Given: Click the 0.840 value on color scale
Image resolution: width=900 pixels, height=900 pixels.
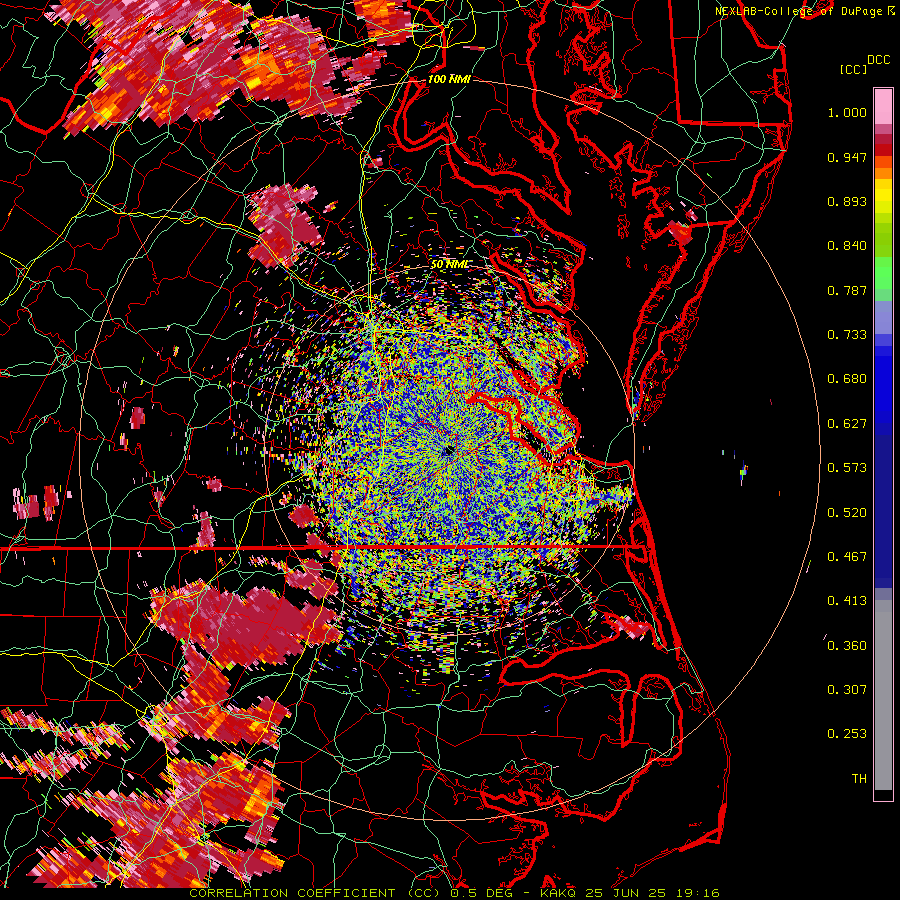Looking at the screenshot, I should click(x=847, y=246).
